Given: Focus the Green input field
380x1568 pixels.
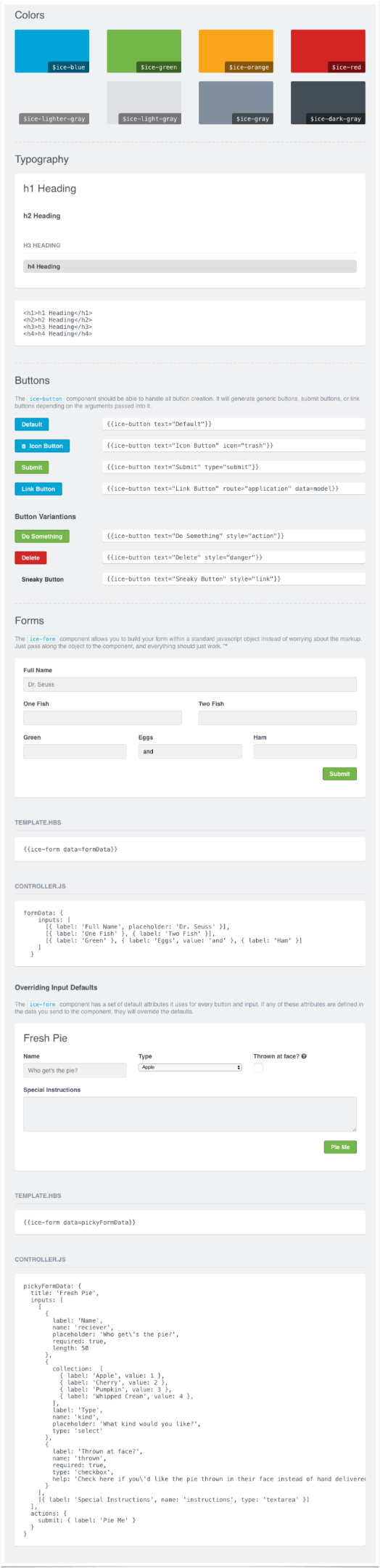Looking at the screenshot, I should (x=75, y=751).
